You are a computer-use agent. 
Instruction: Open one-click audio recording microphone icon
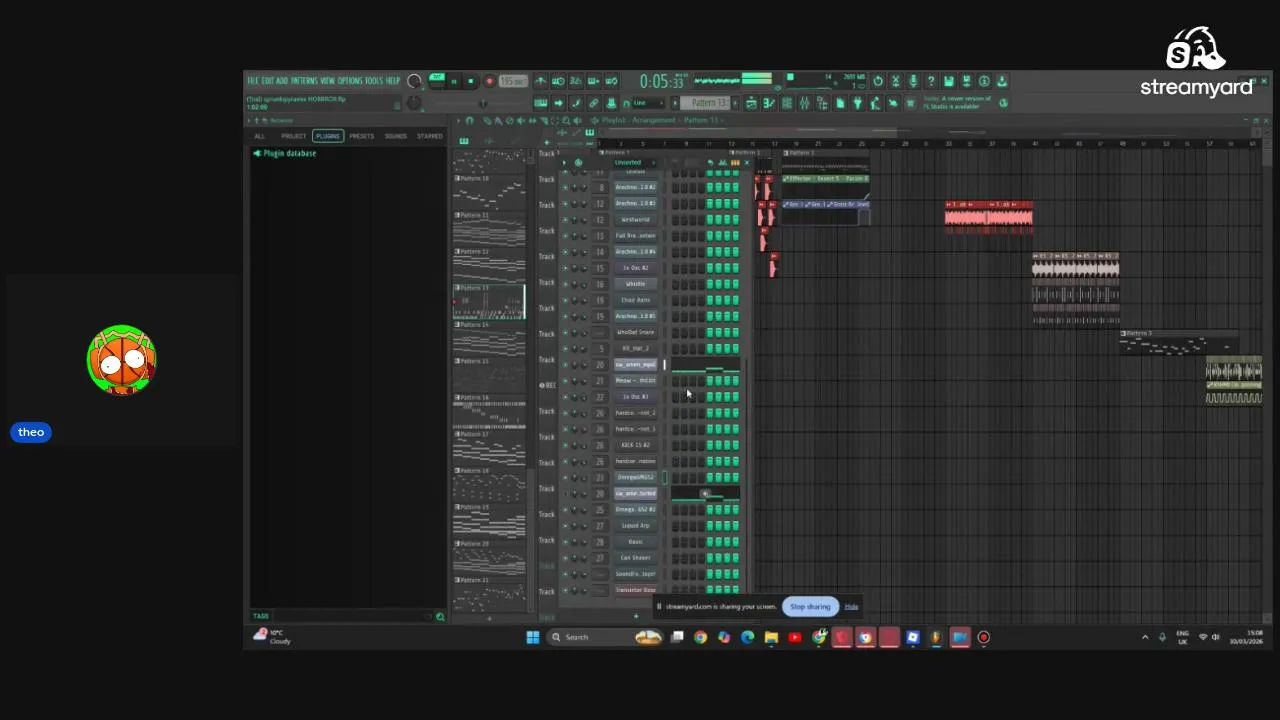coord(913,81)
